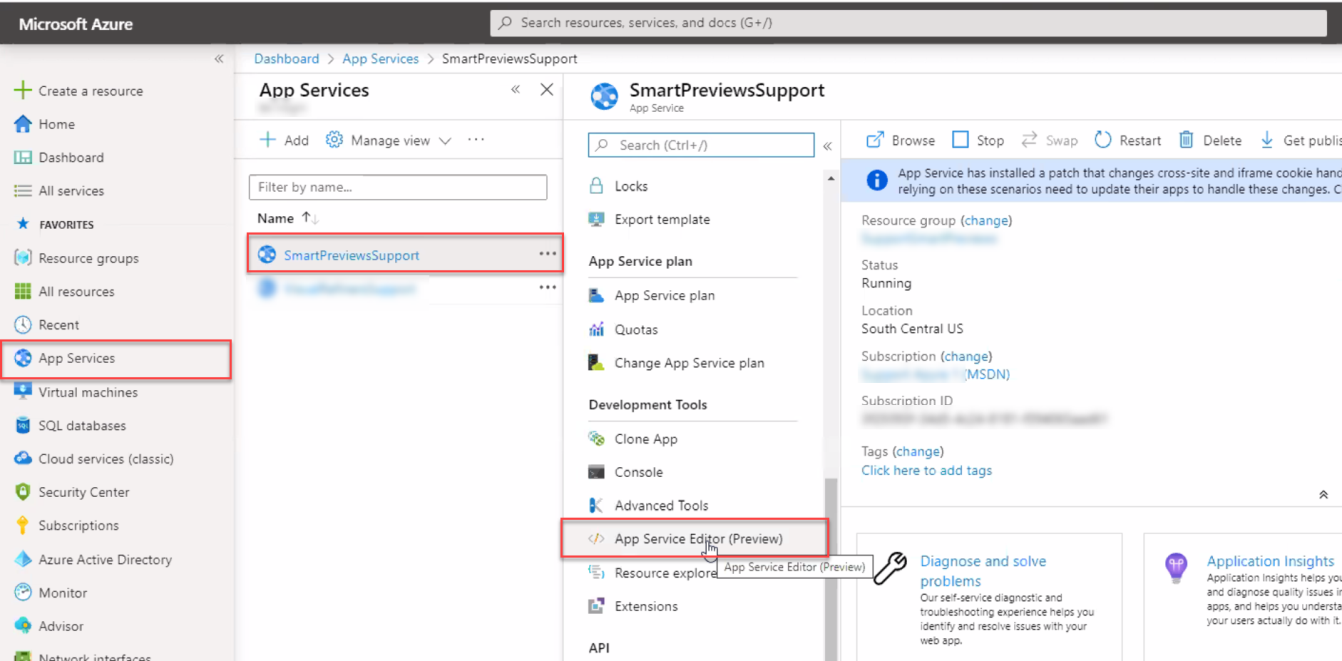This screenshot has width=1342, height=661.
Task: Click the Security Center shield icon
Action: (x=22, y=492)
